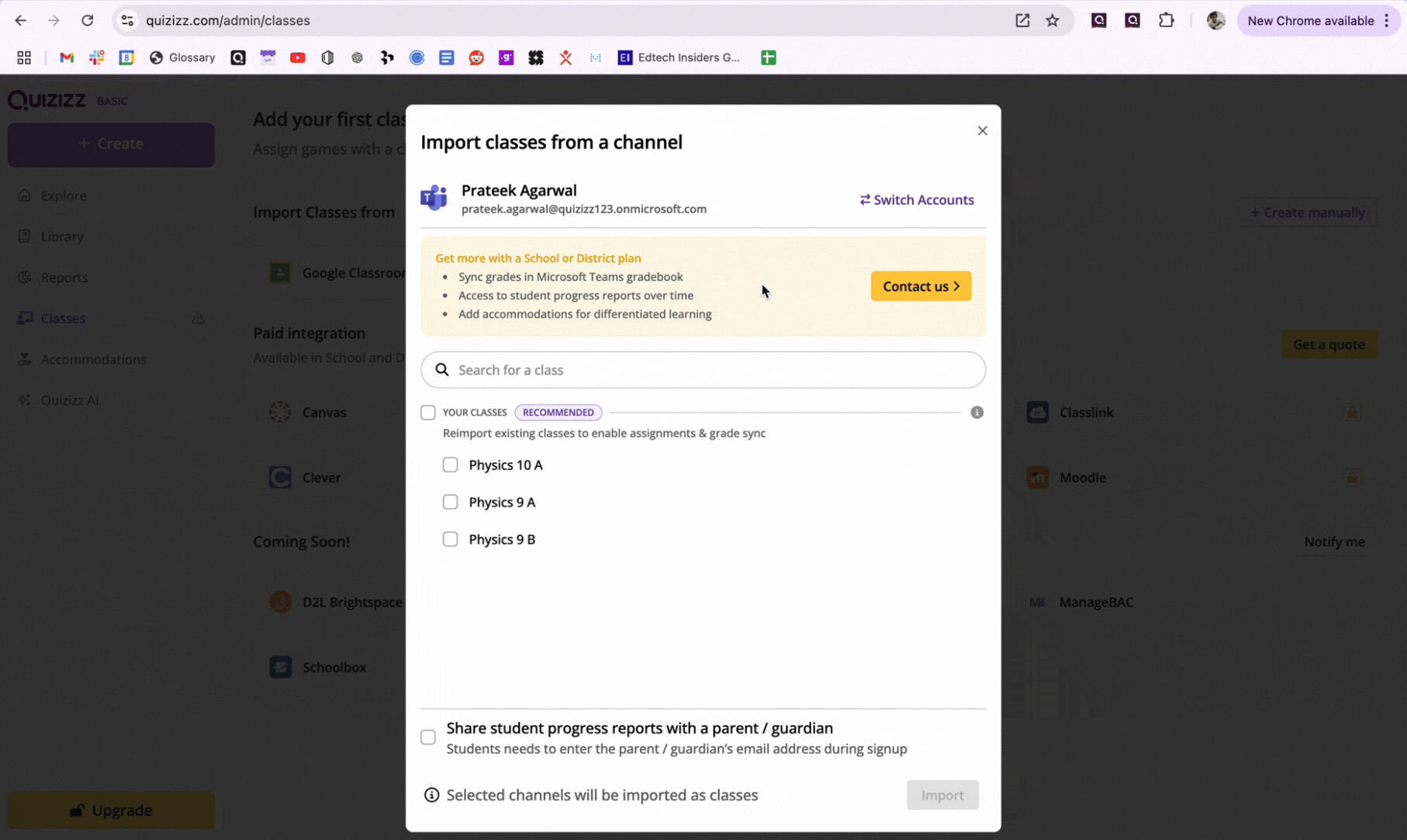Click the Quizizz logo

pos(47,100)
